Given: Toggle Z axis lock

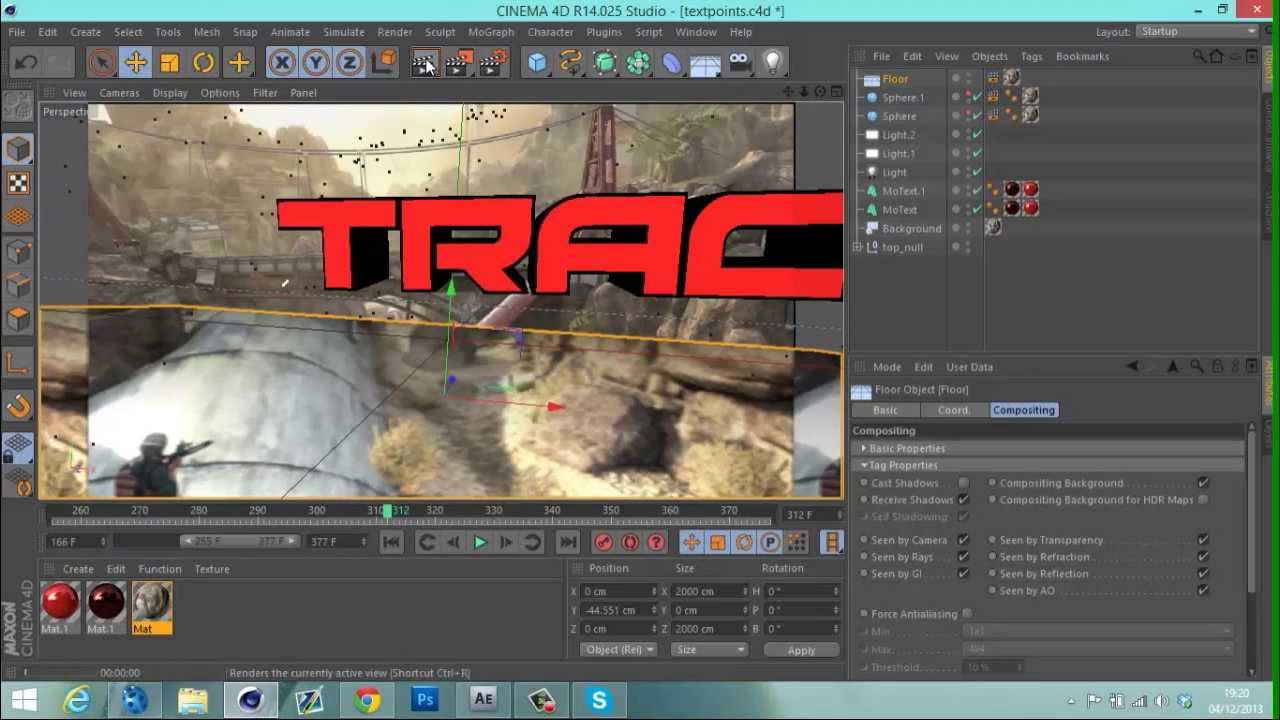Looking at the screenshot, I should pos(350,64).
